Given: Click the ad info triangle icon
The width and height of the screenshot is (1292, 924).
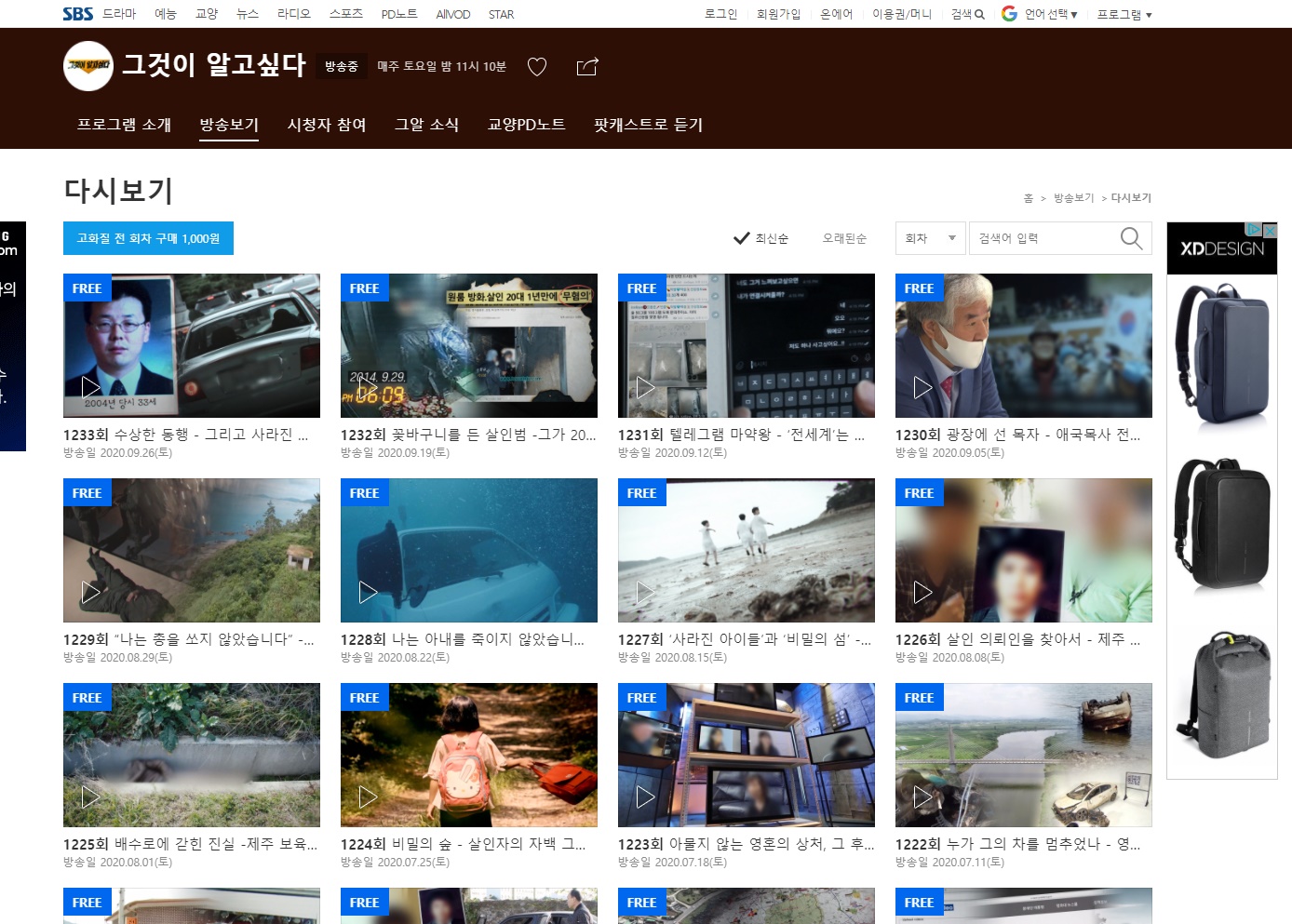Looking at the screenshot, I should pyautogui.click(x=1255, y=229).
